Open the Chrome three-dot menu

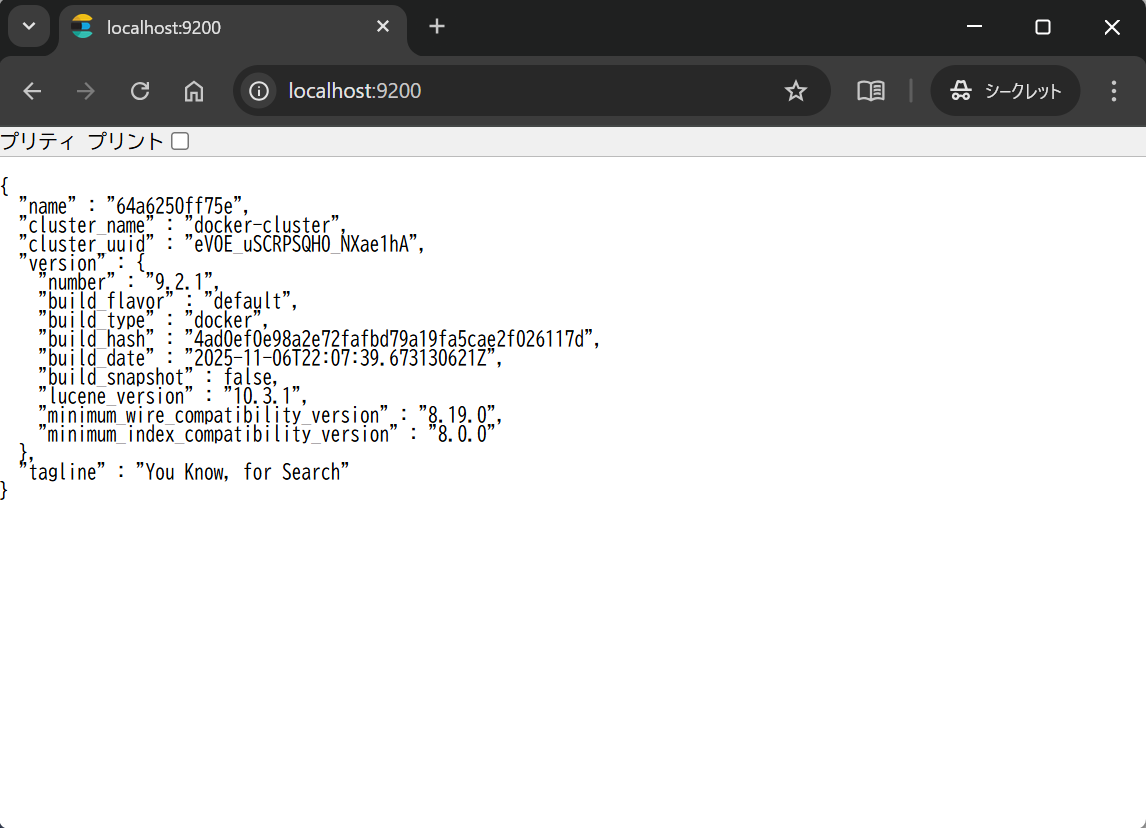(x=1114, y=91)
